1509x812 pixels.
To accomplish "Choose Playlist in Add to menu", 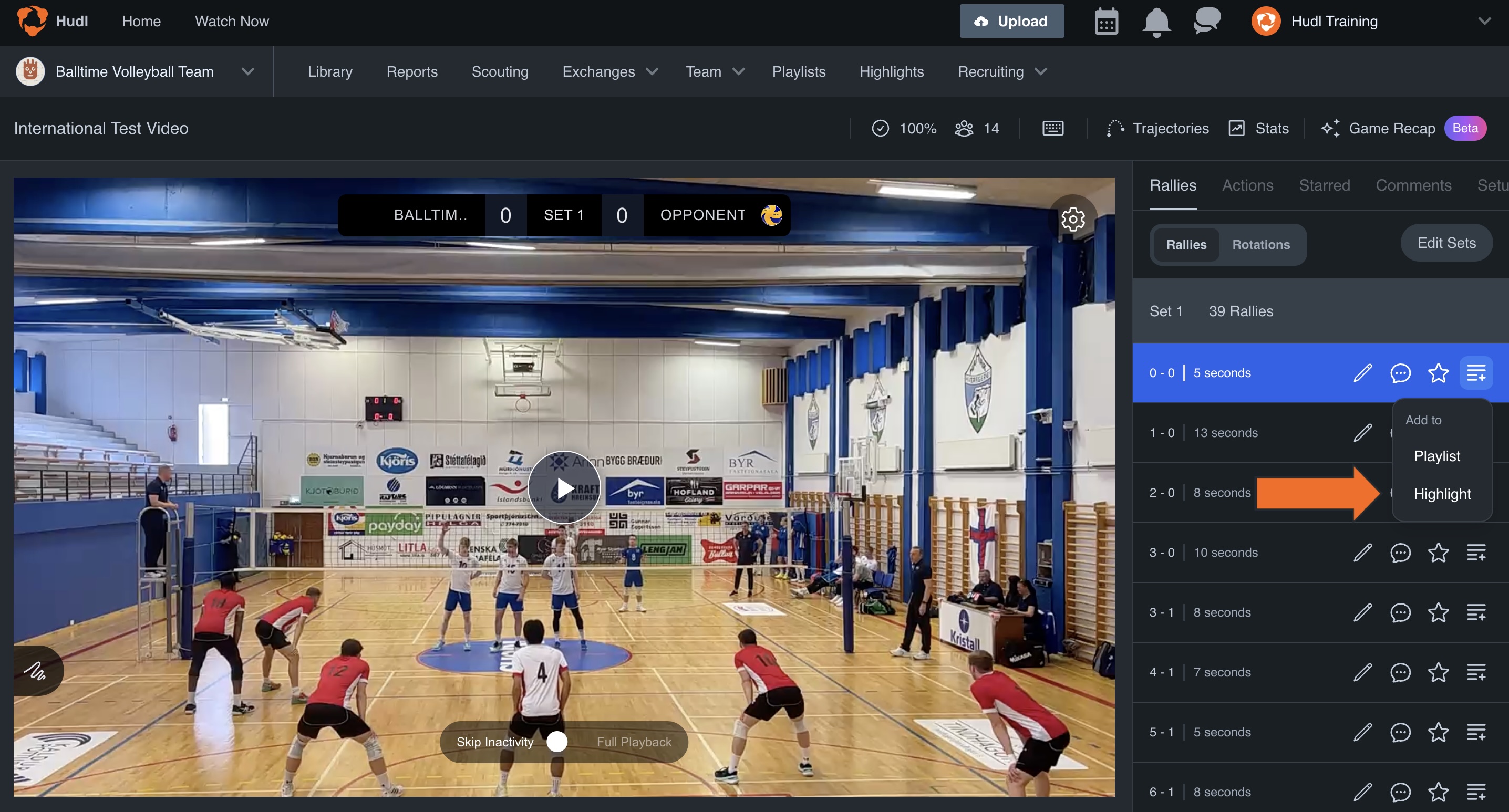I will click(x=1436, y=456).
